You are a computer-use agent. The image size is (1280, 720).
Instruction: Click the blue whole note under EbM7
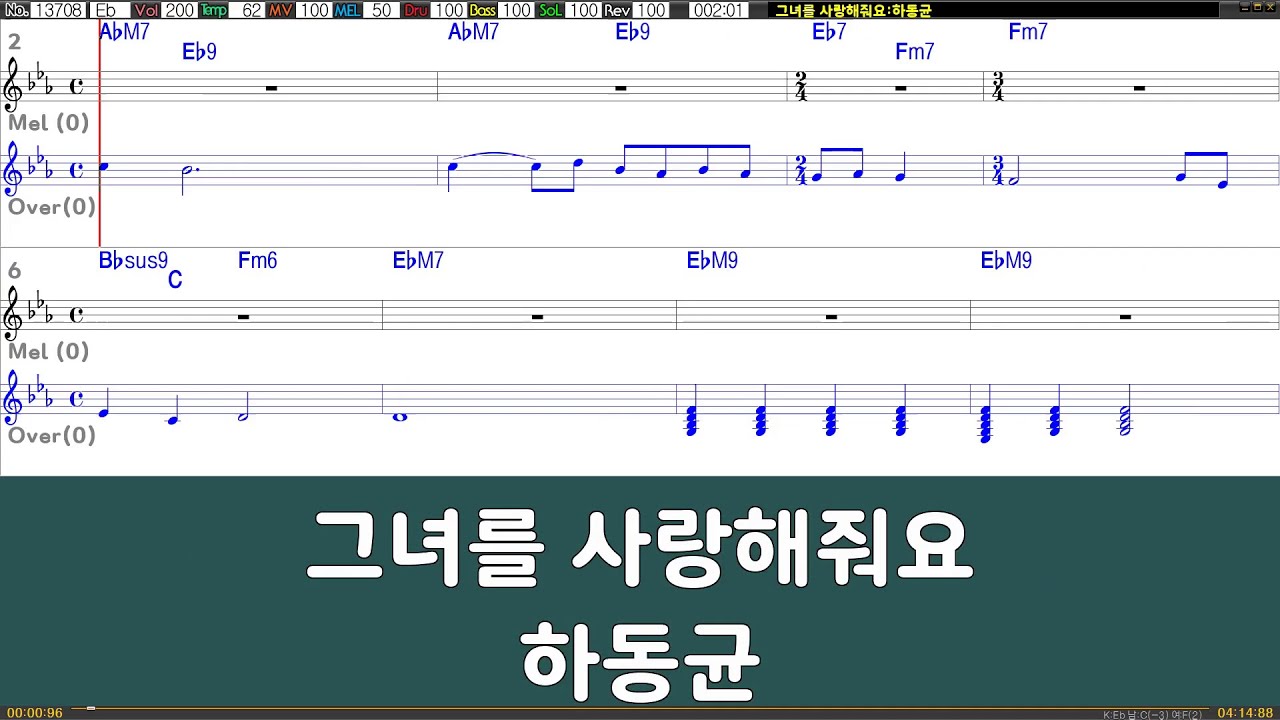click(400, 417)
